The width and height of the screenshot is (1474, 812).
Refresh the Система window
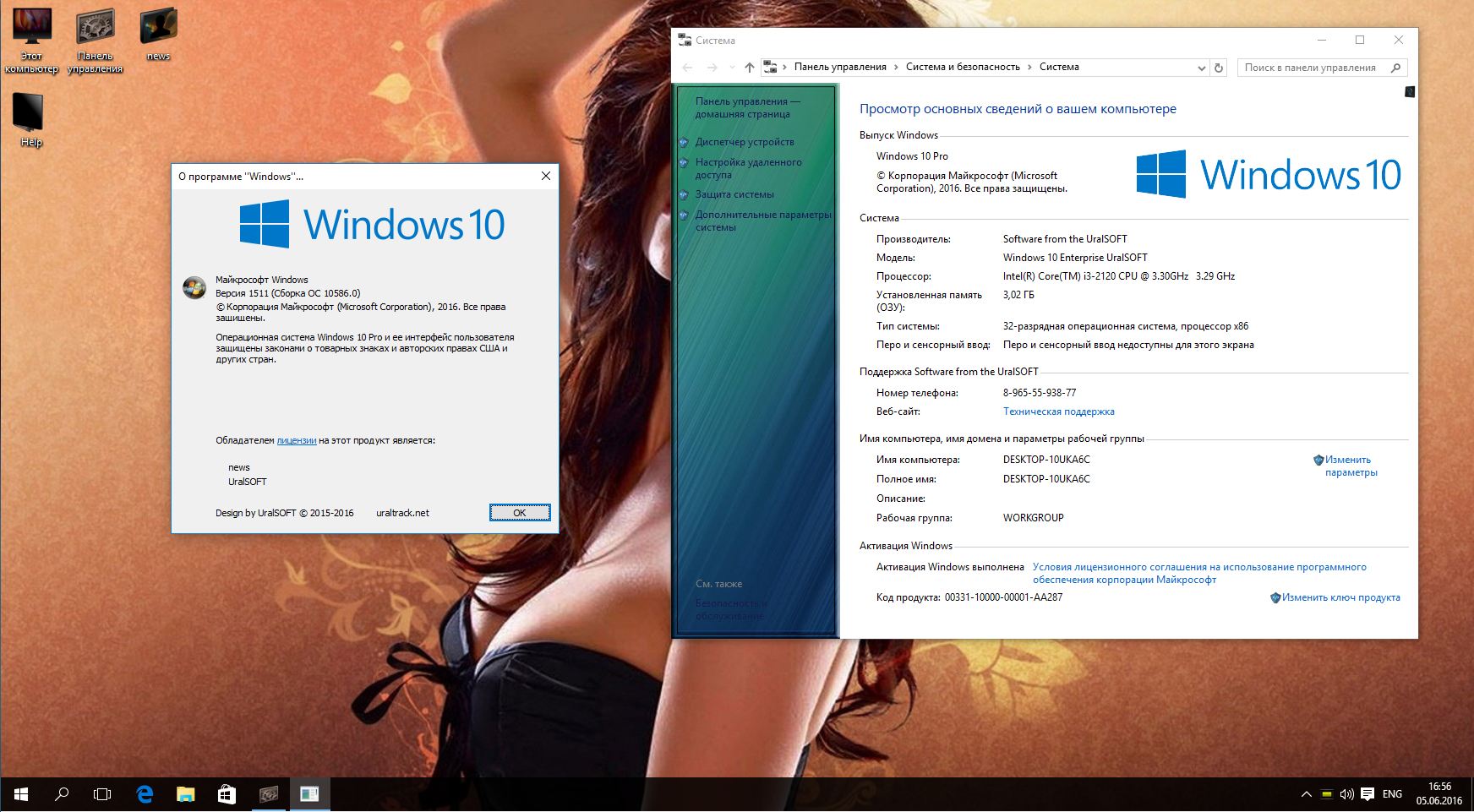click(x=1218, y=68)
